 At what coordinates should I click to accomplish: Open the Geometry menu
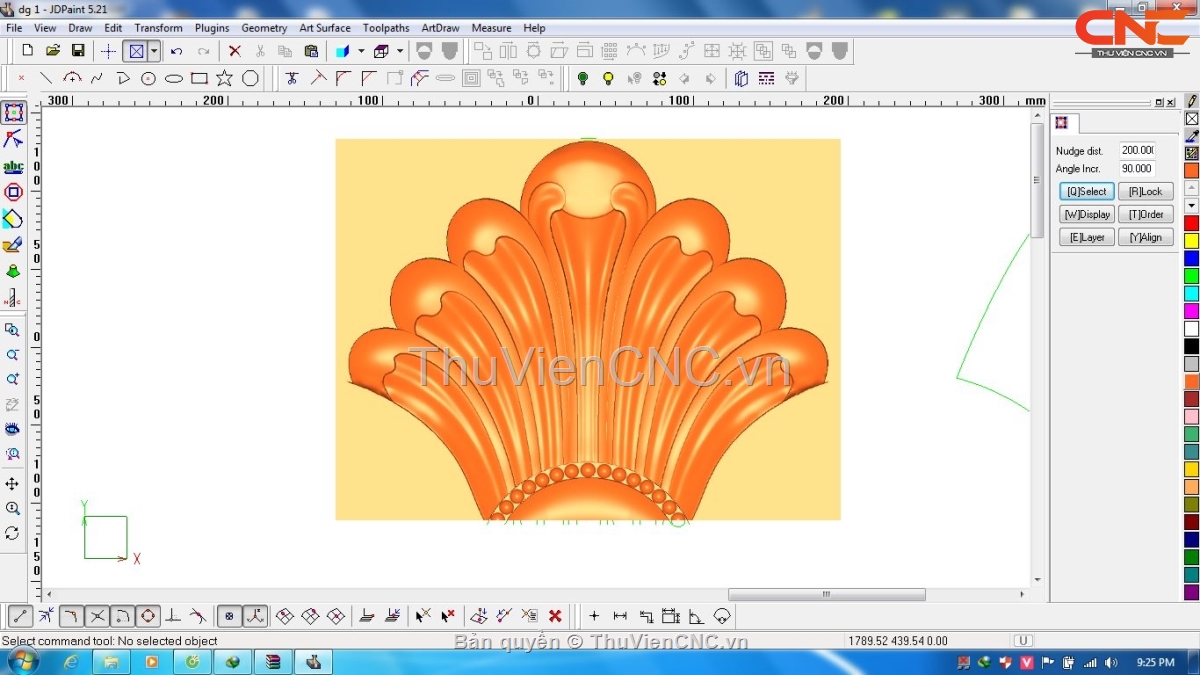[264, 28]
